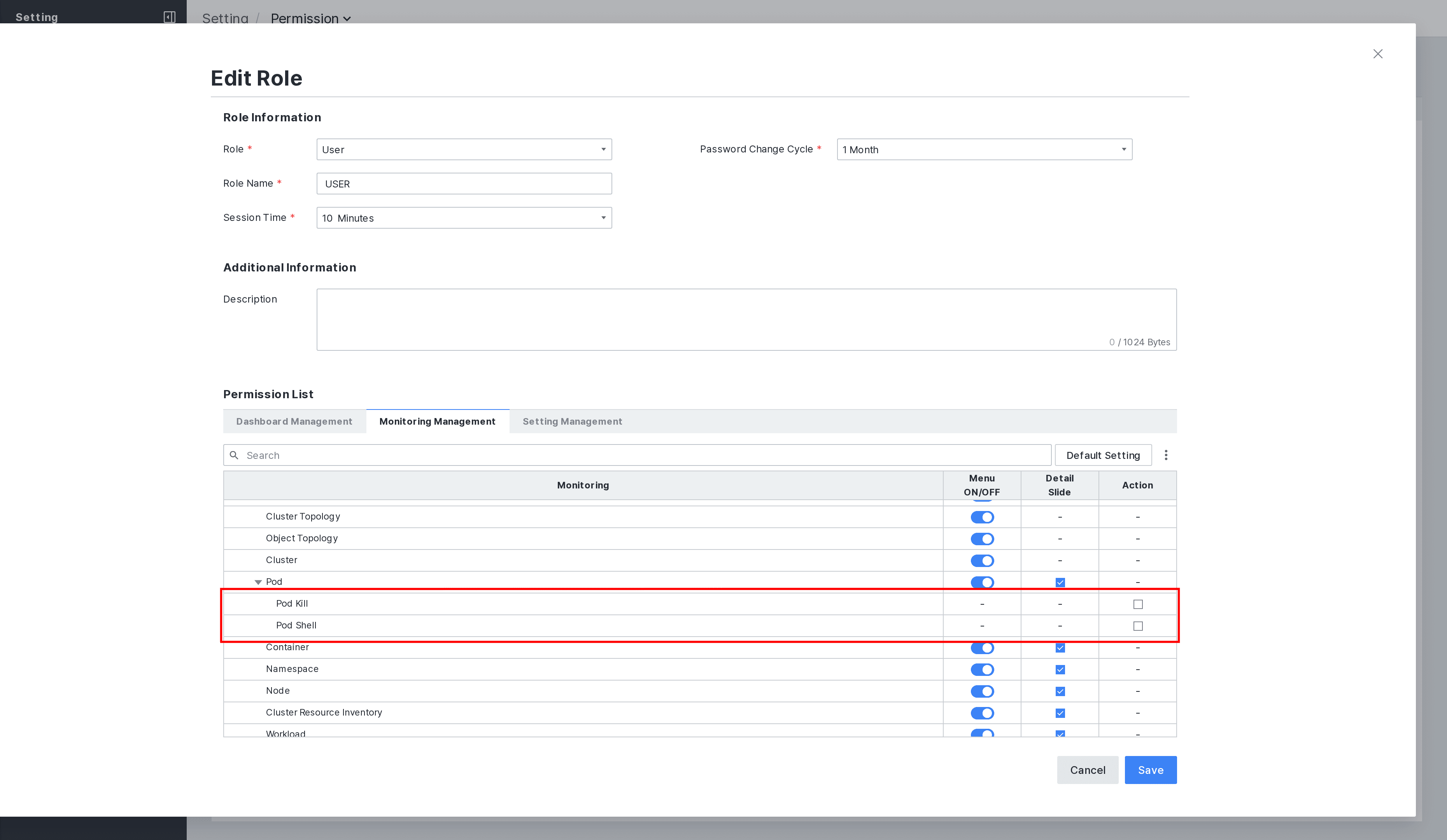This screenshot has height=840, width=1447.
Task: Save the role changes
Action: click(x=1151, y=770)
